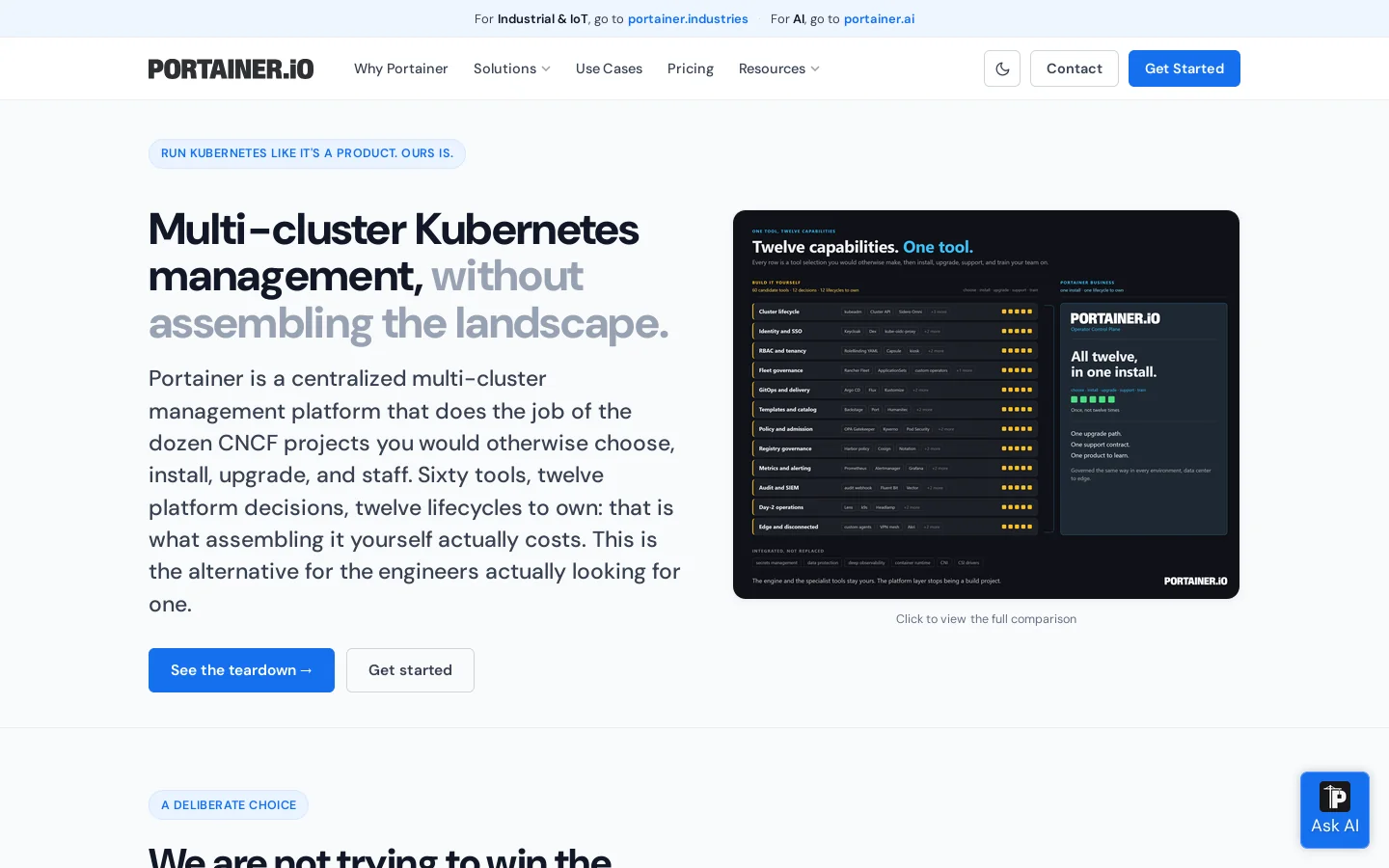This screenshot has width=1389, height=868.
Task: Click the 'Click to view the full comparison' caption
Action: click(986, 619)
